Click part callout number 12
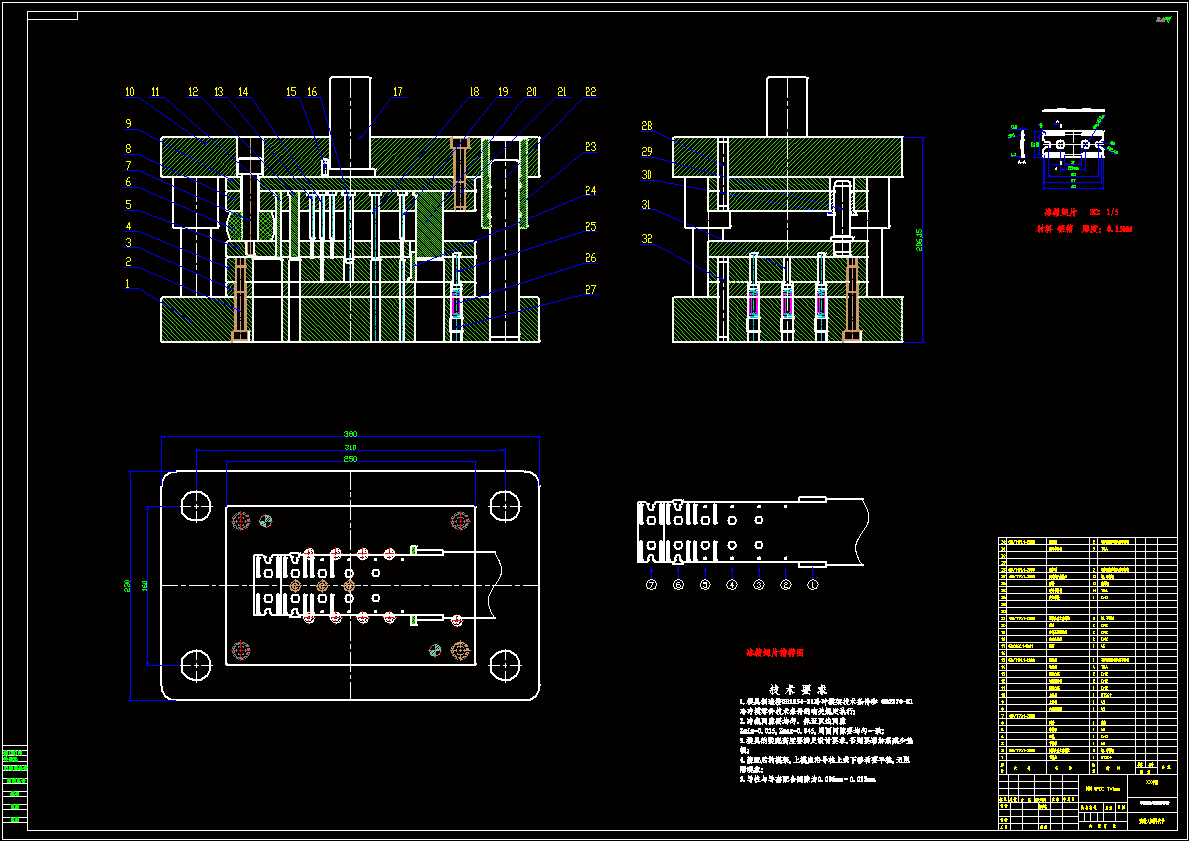The image size is (1189, 841). coord(193,93)
